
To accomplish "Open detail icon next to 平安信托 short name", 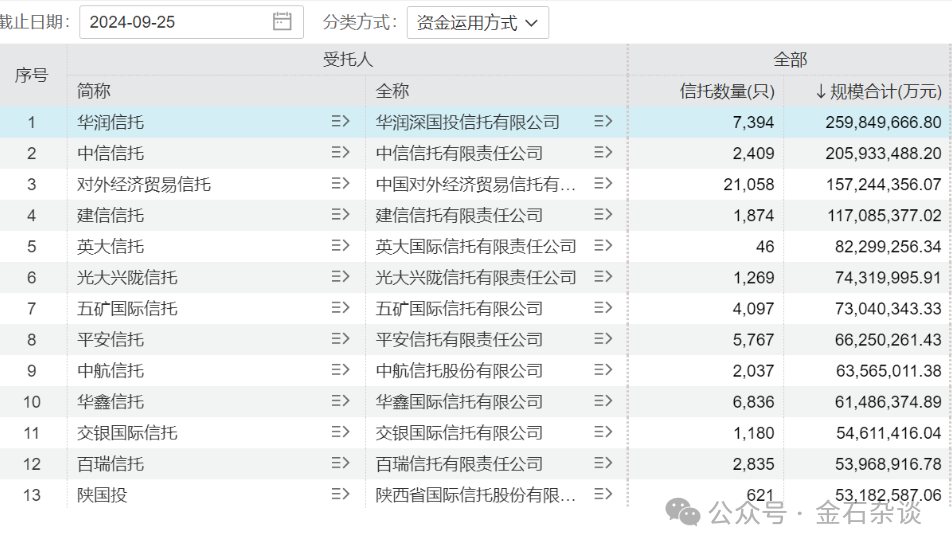I will click(341, 339).
